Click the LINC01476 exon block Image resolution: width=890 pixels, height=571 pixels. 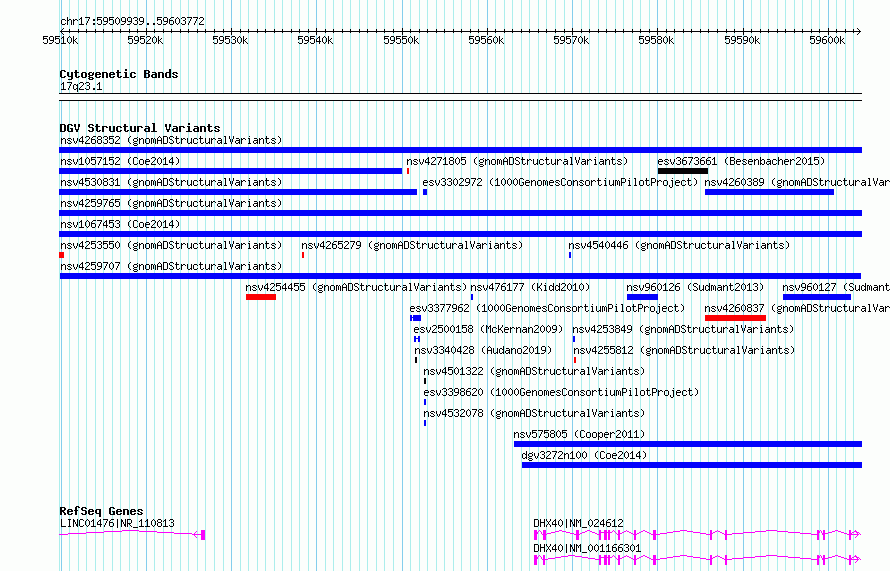tap(203, 535)
